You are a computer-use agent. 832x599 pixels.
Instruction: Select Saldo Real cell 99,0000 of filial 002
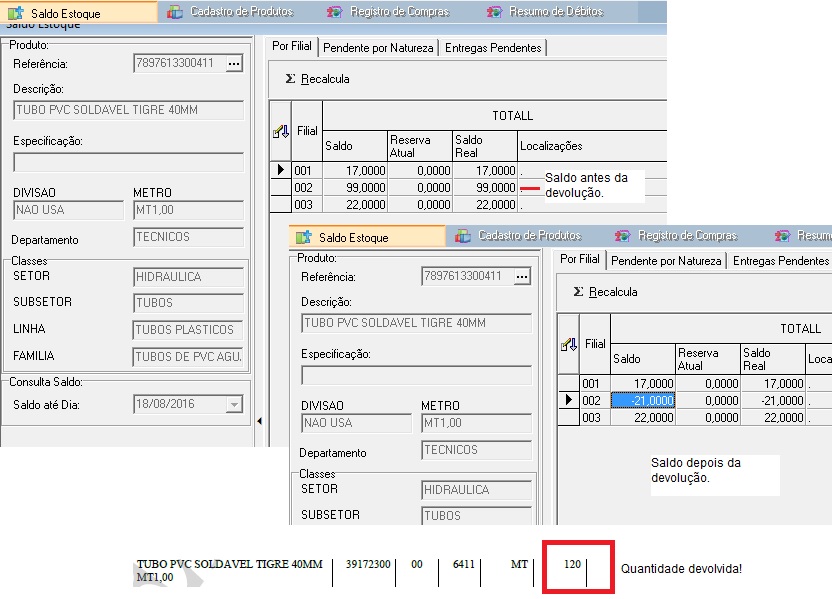(x=485, y=188)
